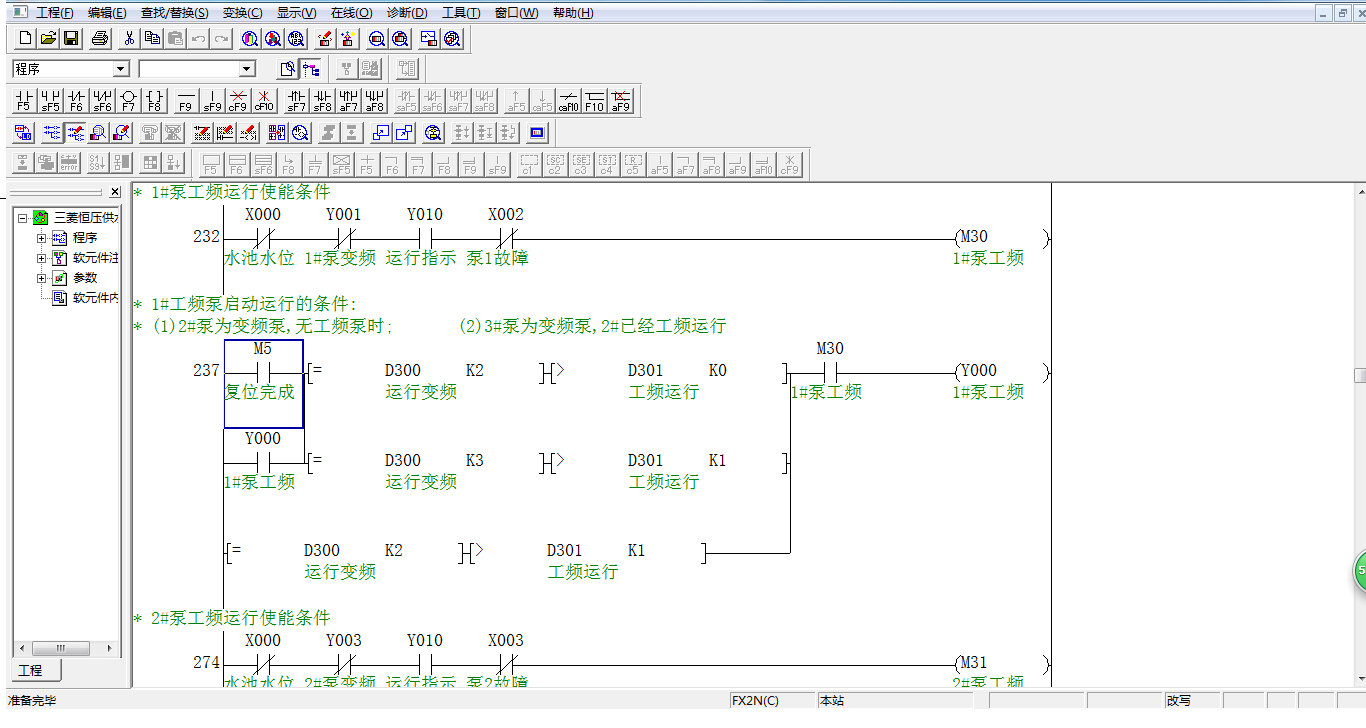Open a project with the folder icon
1366x728 pixels.
tap(48, 39)
